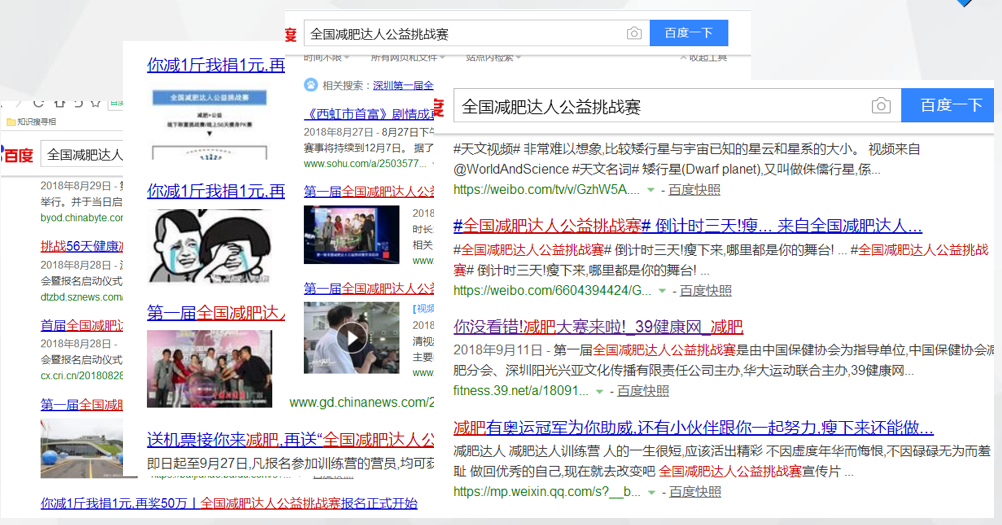Click the refresh icon in leftmost browser toolbar

click(38, 102)
